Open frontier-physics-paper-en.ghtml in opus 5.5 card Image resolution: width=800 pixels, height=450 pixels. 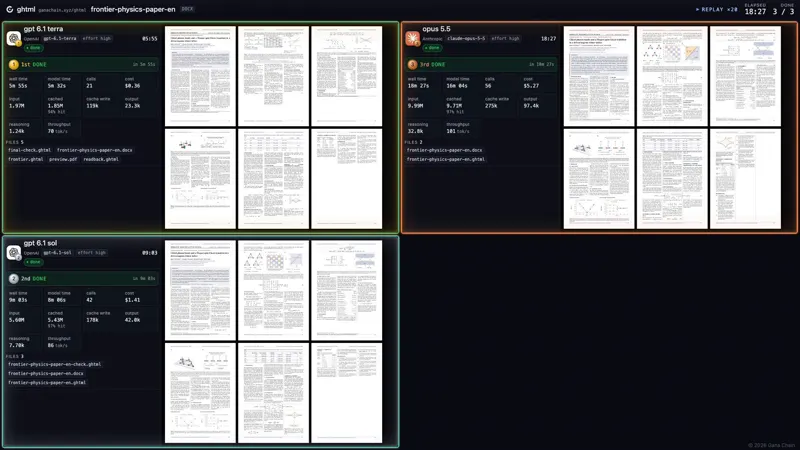click(x=445, y=159)
